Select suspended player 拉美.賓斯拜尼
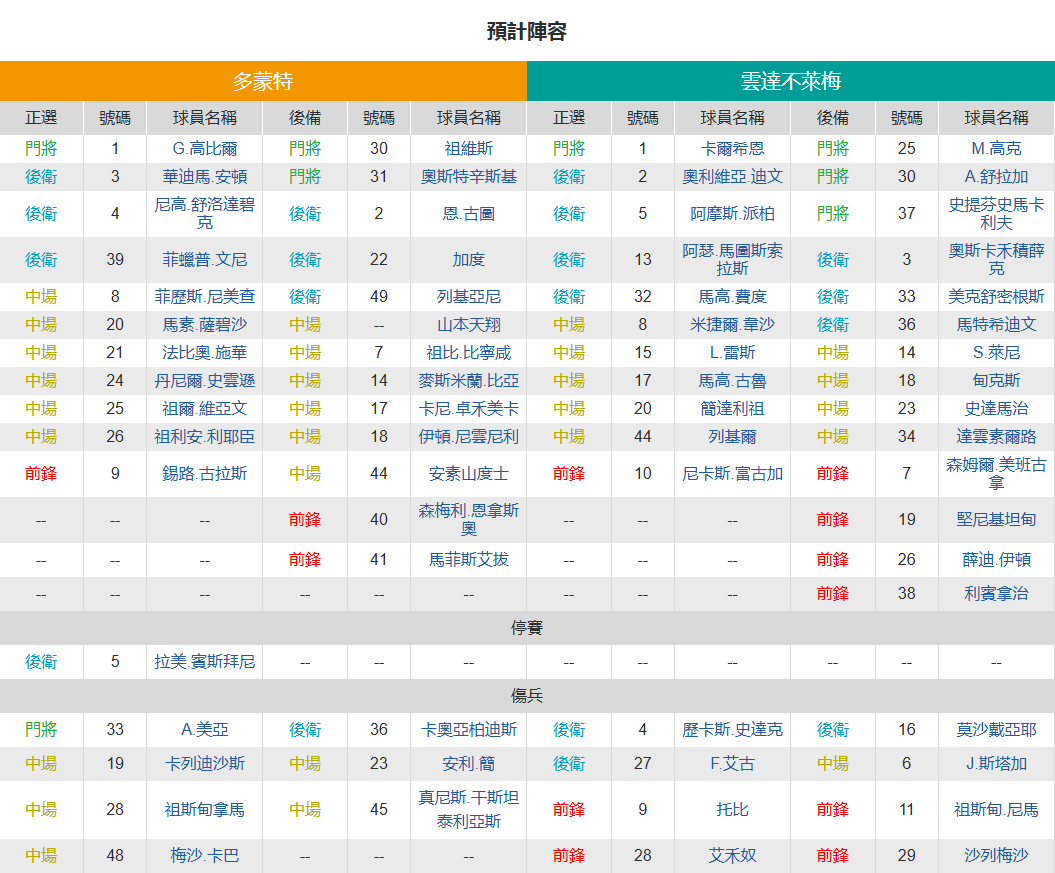The width and height of the screenshot is (1055, 873). (205, 662)
